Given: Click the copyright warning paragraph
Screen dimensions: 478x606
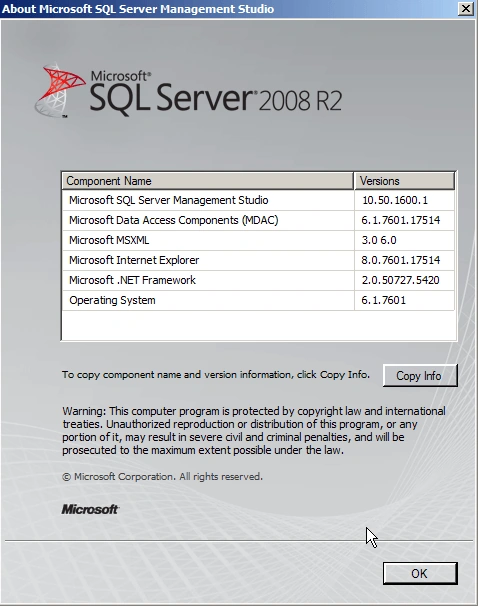Looking at the screenshot, I should [254, 431].
